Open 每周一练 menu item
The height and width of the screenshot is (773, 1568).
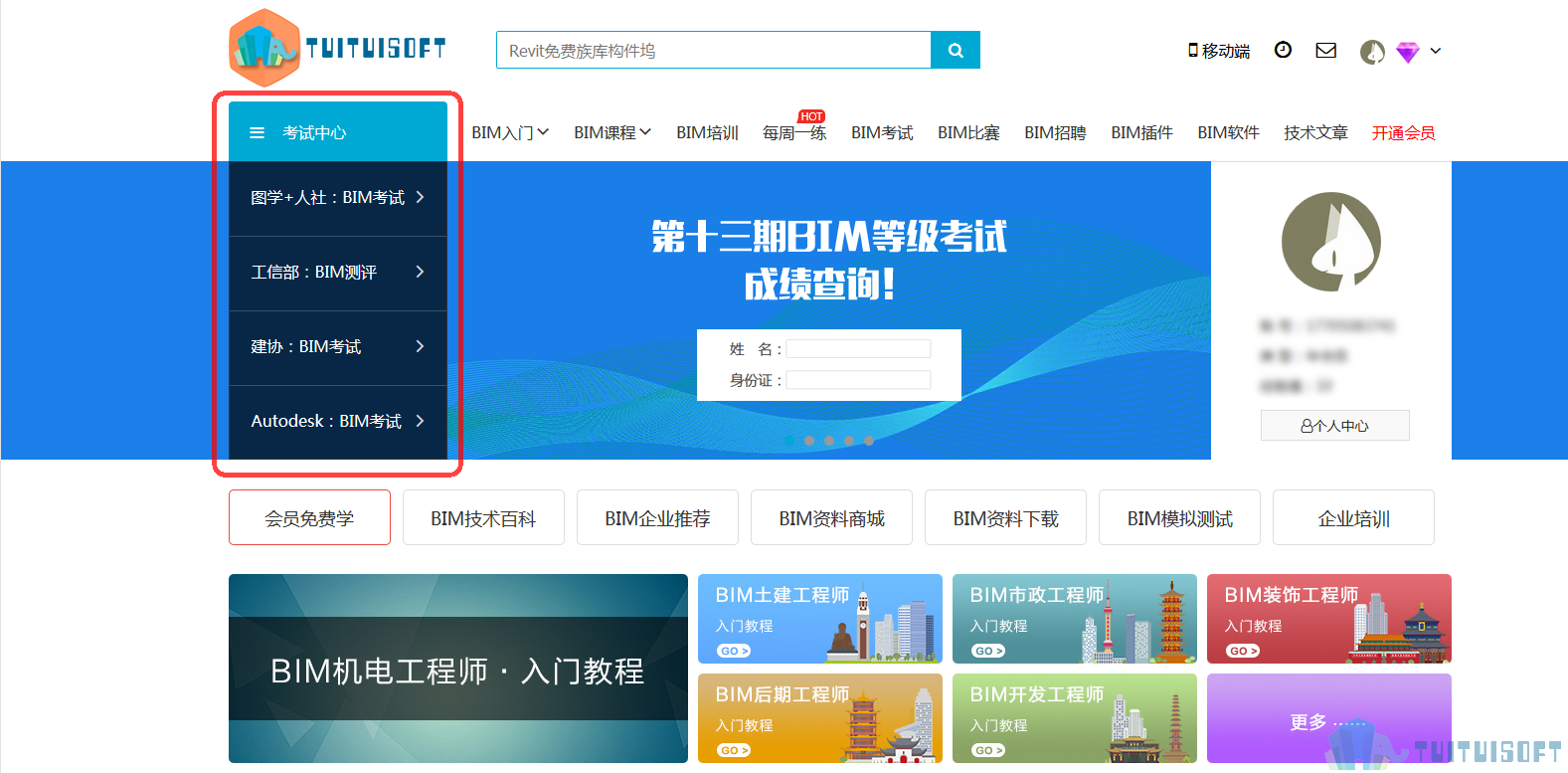click(x=794, y=132)
